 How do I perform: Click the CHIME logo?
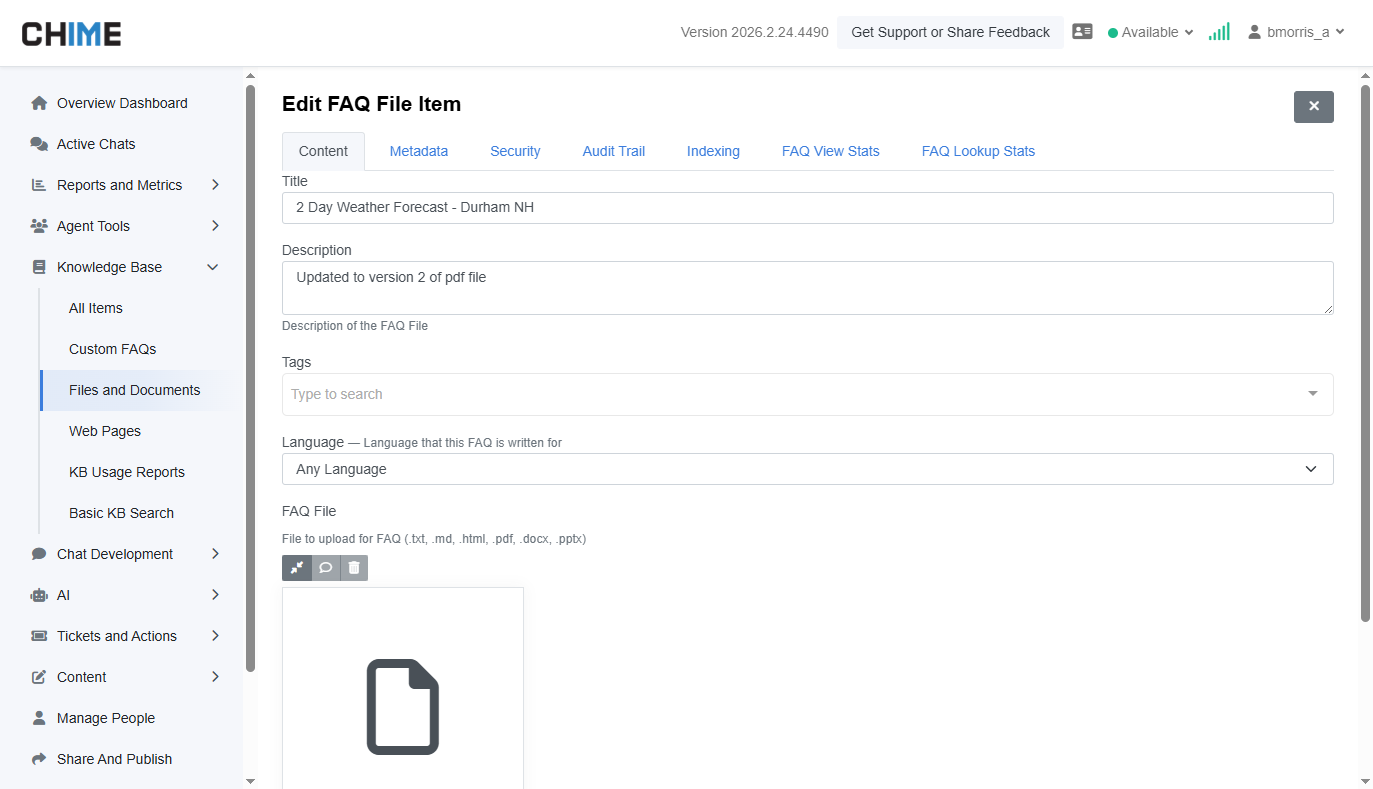tap(72, 34)
